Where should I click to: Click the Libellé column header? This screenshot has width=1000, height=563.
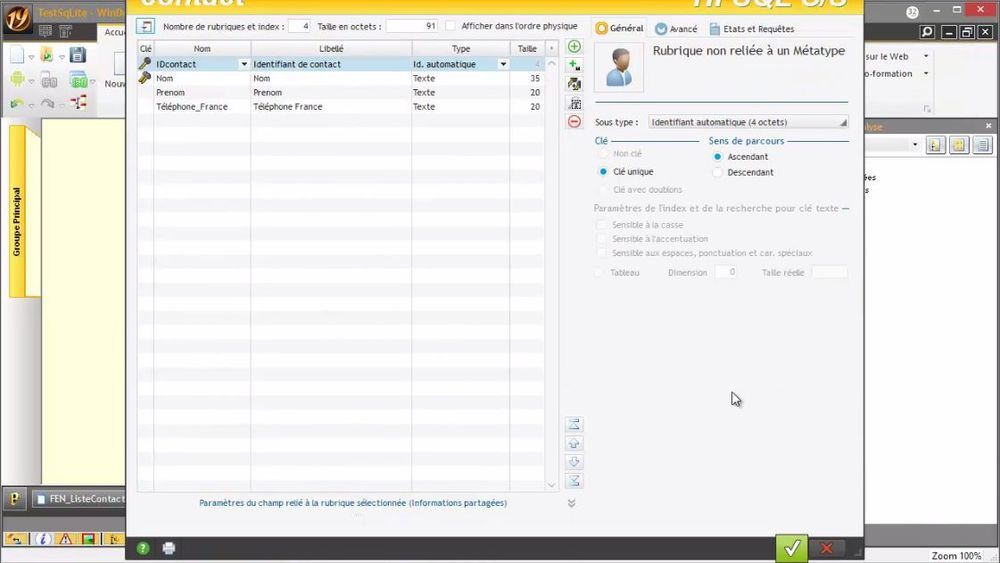(x=331, y=48)
